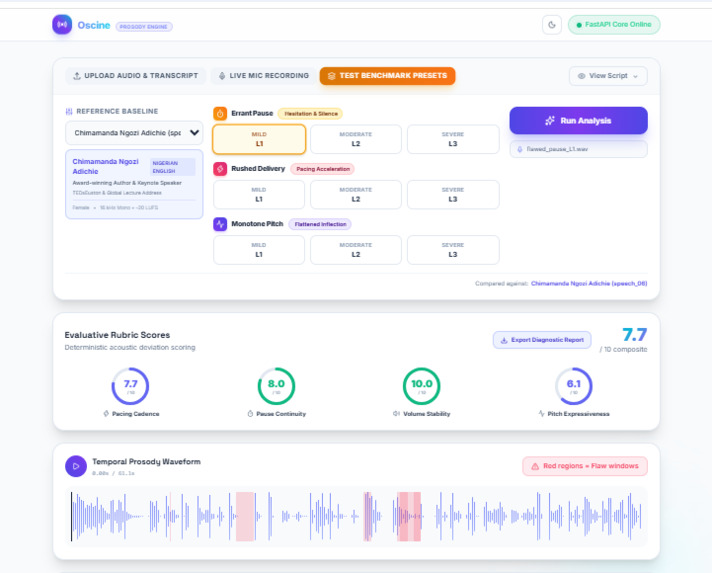
Task: Click the Oscine brand name
Action: (x=94, y=25)
